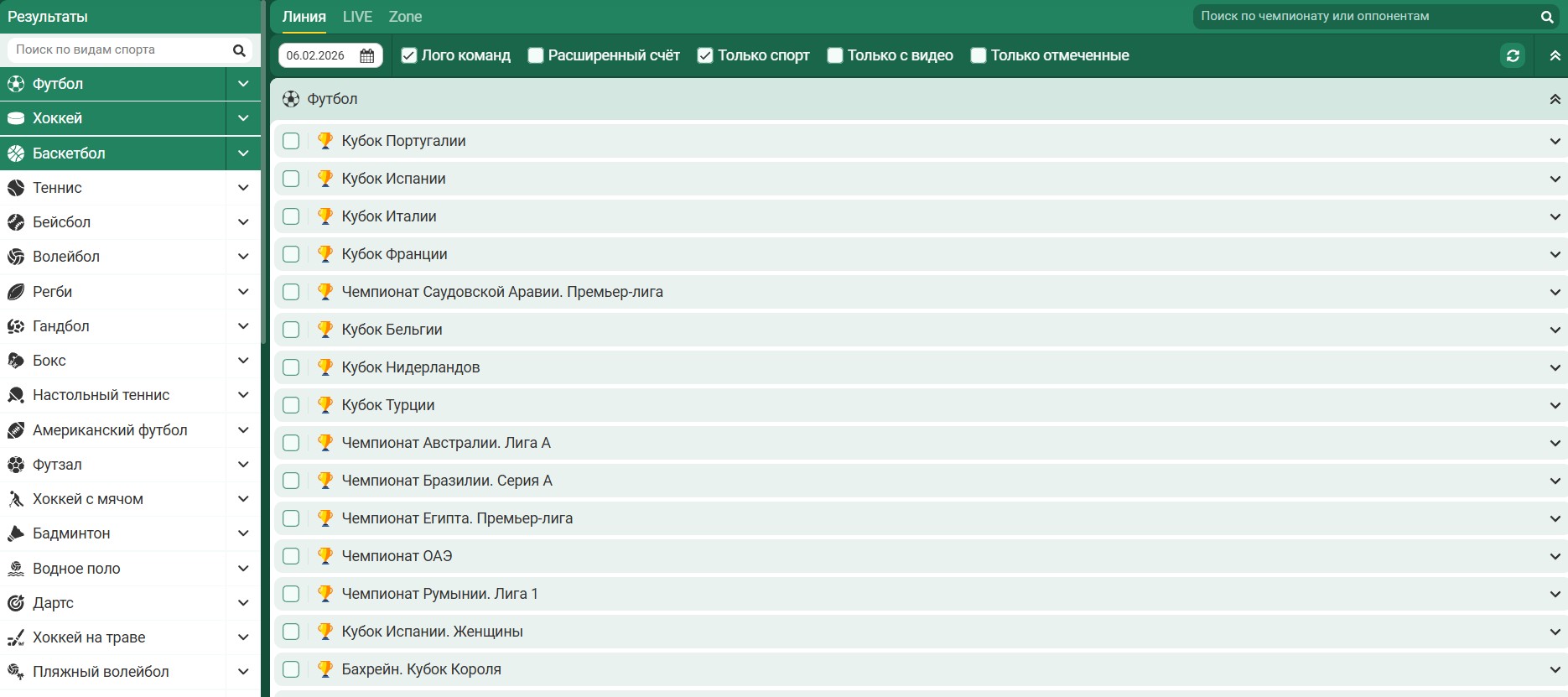1568x697 pixels.
Task: Open Баскетбол in the sports sidebar
Action: pos(69,153)
